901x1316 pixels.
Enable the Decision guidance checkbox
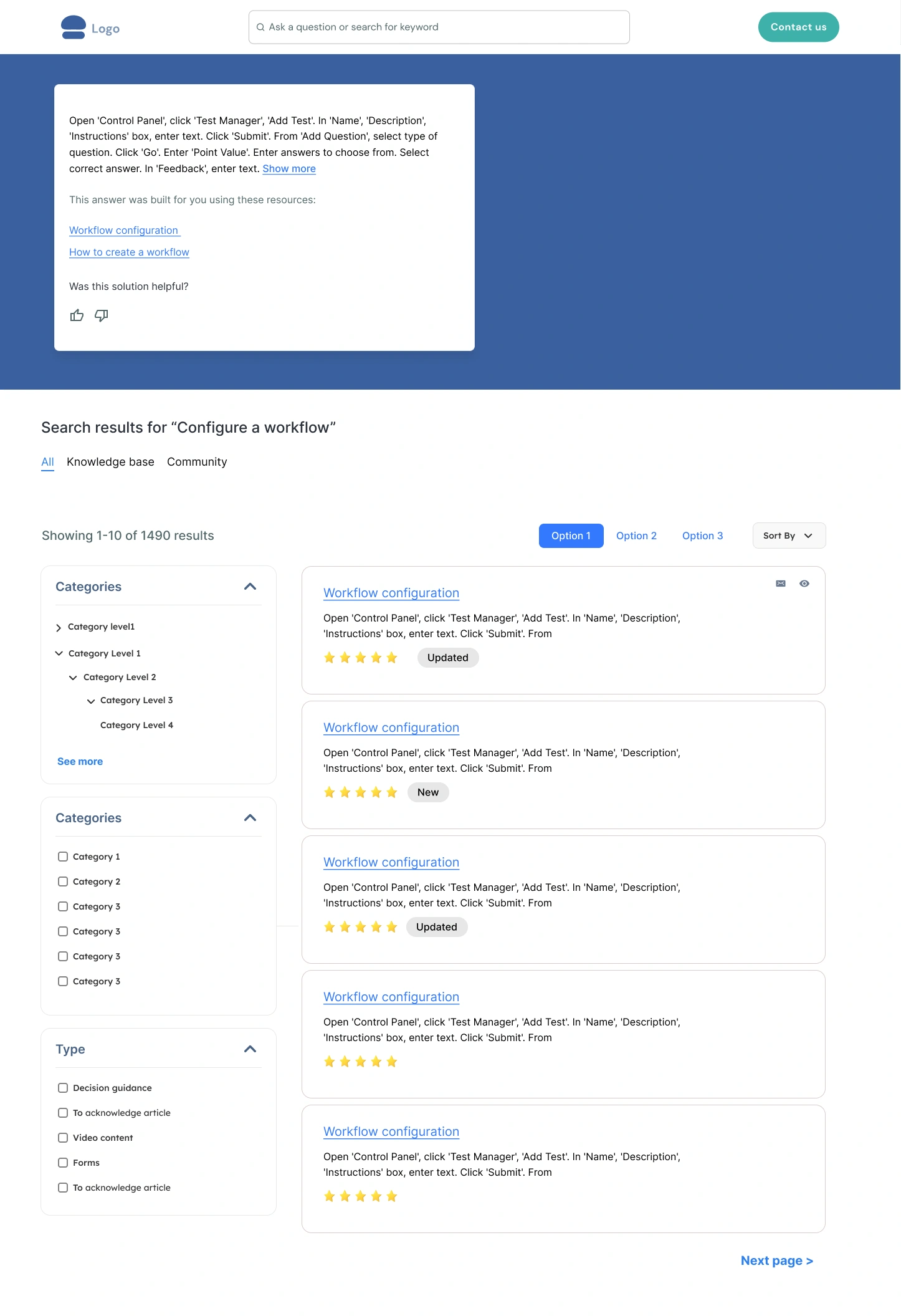coord(63,1088)
